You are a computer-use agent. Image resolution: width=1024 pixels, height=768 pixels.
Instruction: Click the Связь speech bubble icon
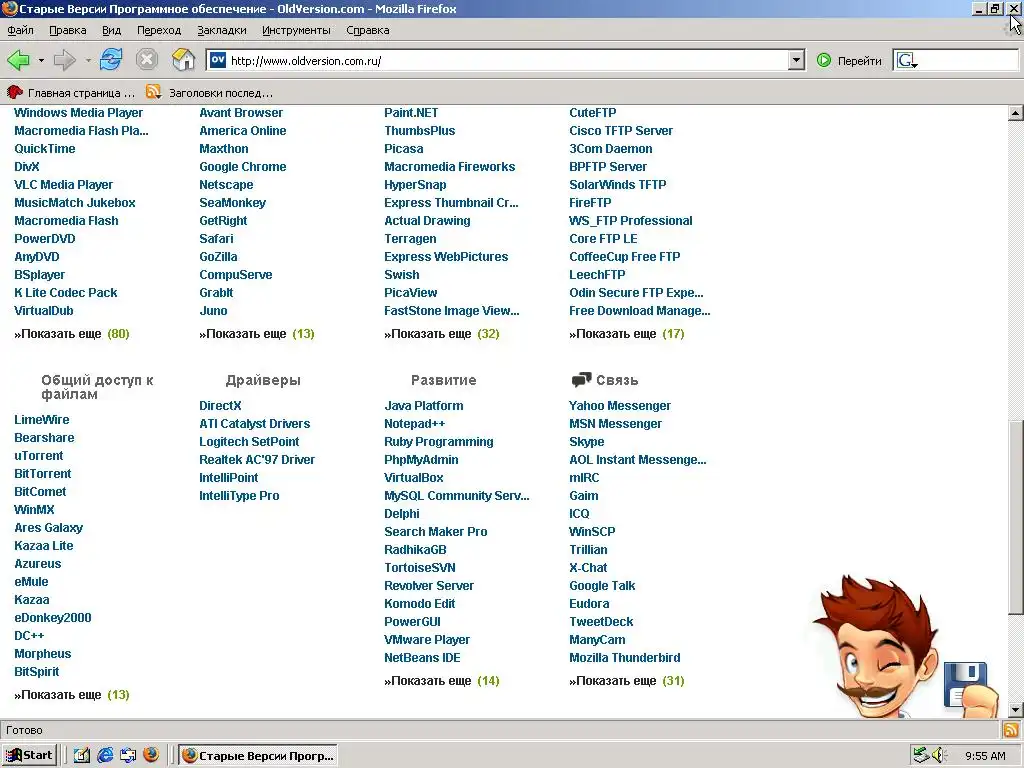tap(581, 379)
